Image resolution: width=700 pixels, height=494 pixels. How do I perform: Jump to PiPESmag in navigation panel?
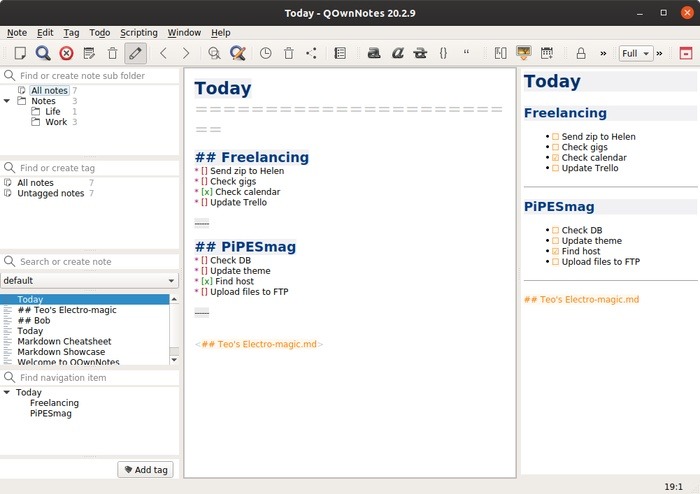click(50, 413)
